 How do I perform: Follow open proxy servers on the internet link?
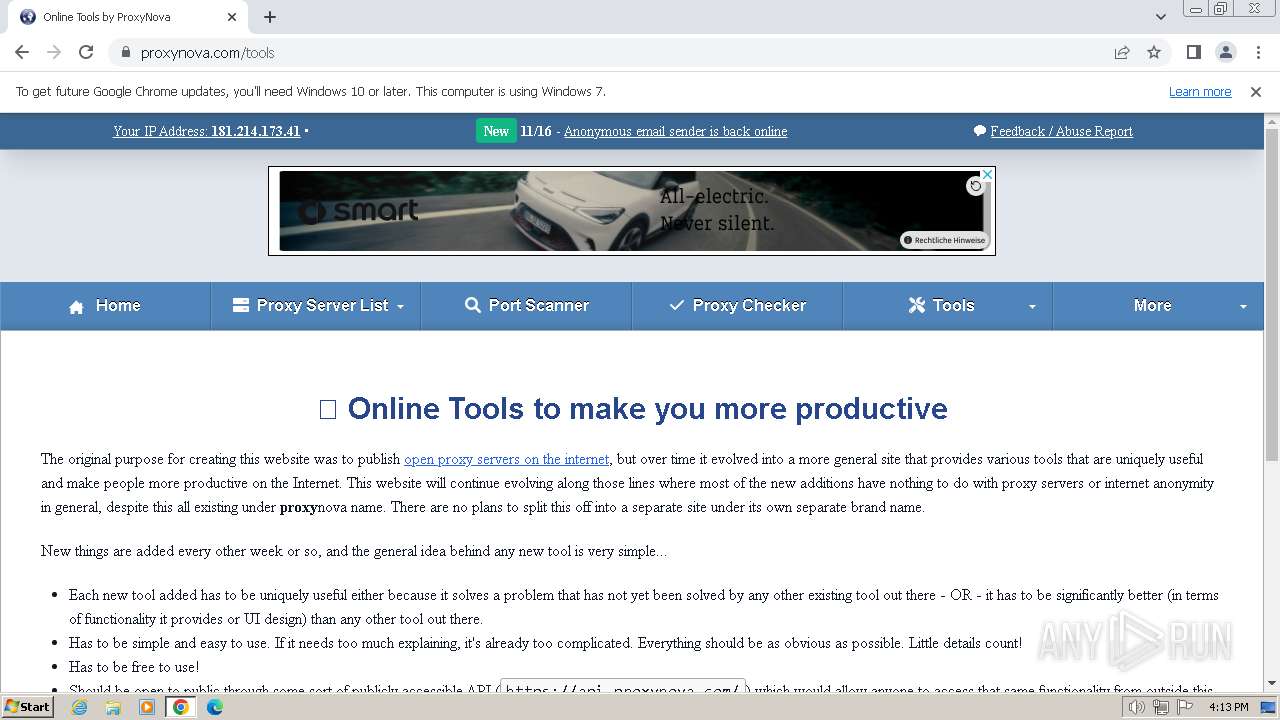(506, 459)
